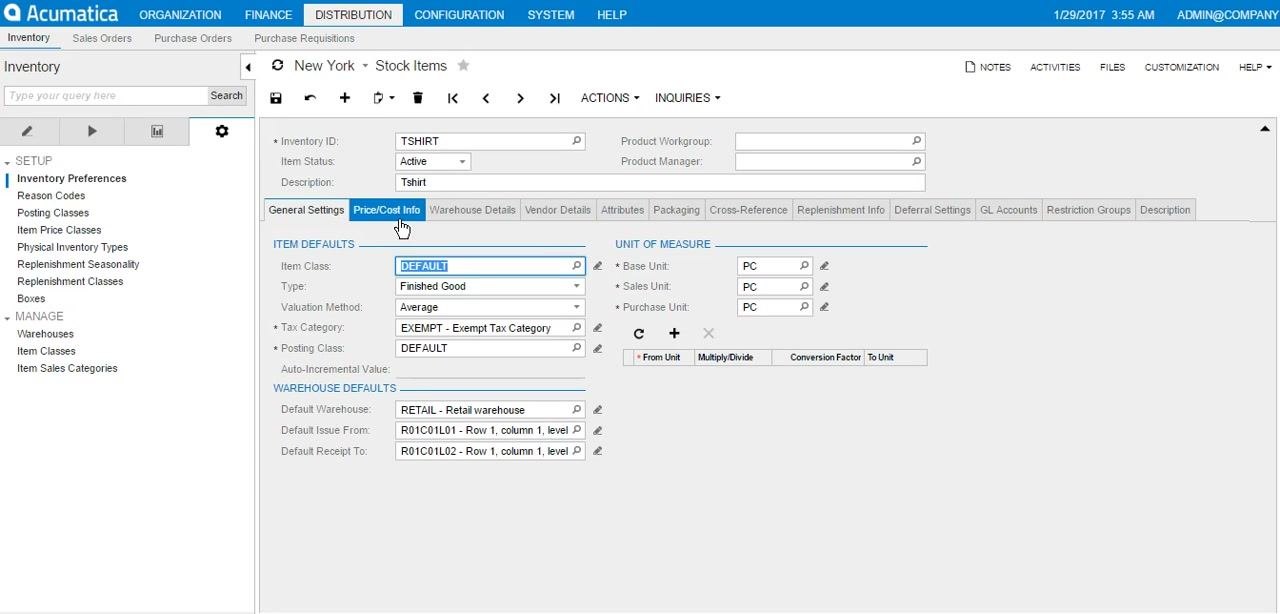Open ACTIVITIES link
Viewport: 1280px width, 614px height.
point(1055,67)
